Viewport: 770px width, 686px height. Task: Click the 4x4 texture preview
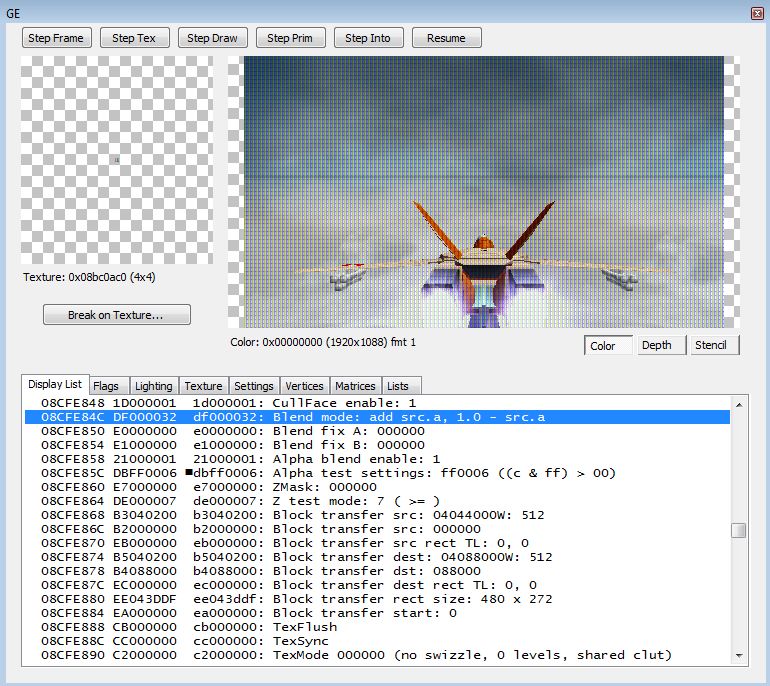tap(116, 160)
